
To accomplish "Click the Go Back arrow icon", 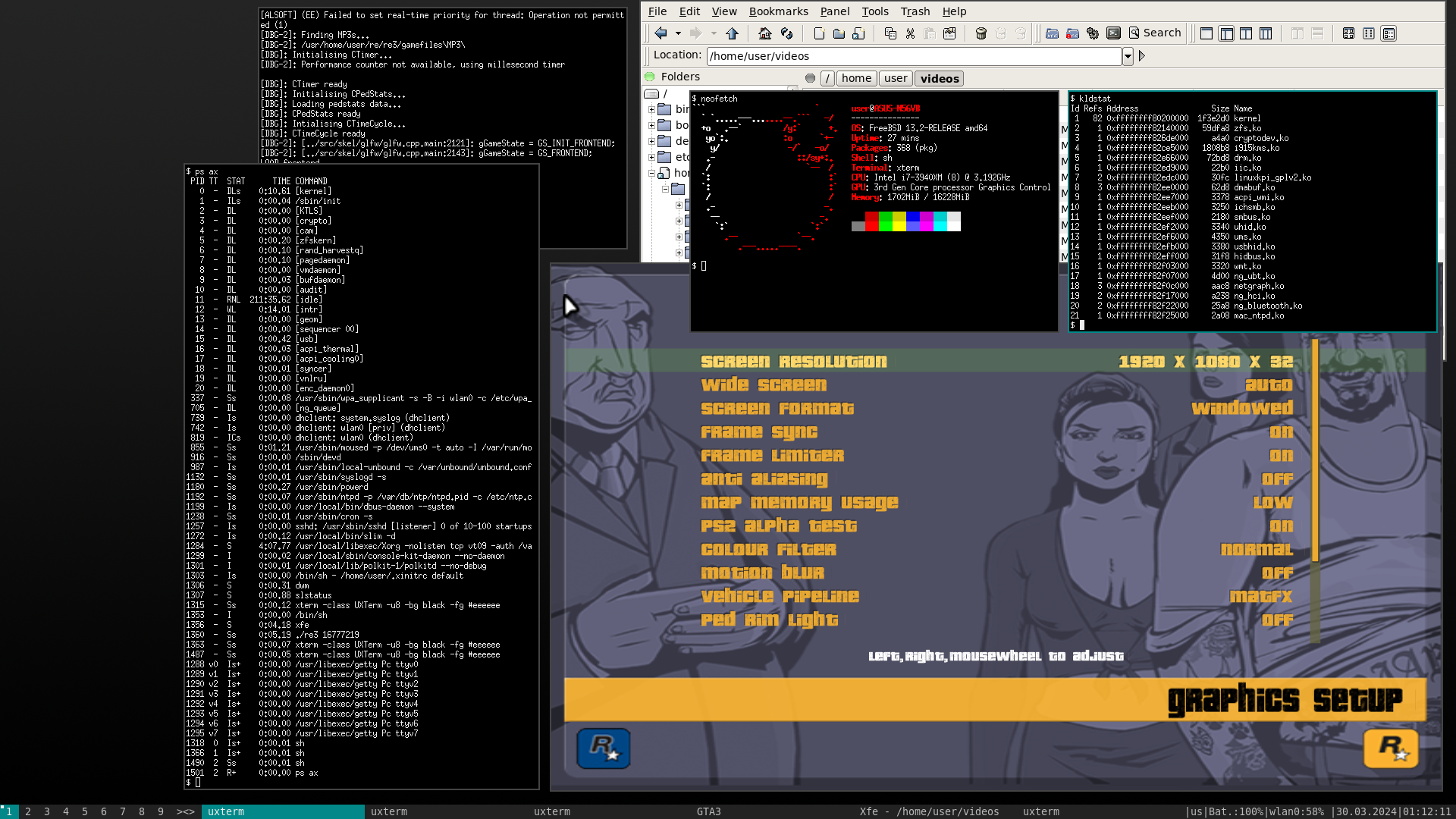I will (661, 33).
